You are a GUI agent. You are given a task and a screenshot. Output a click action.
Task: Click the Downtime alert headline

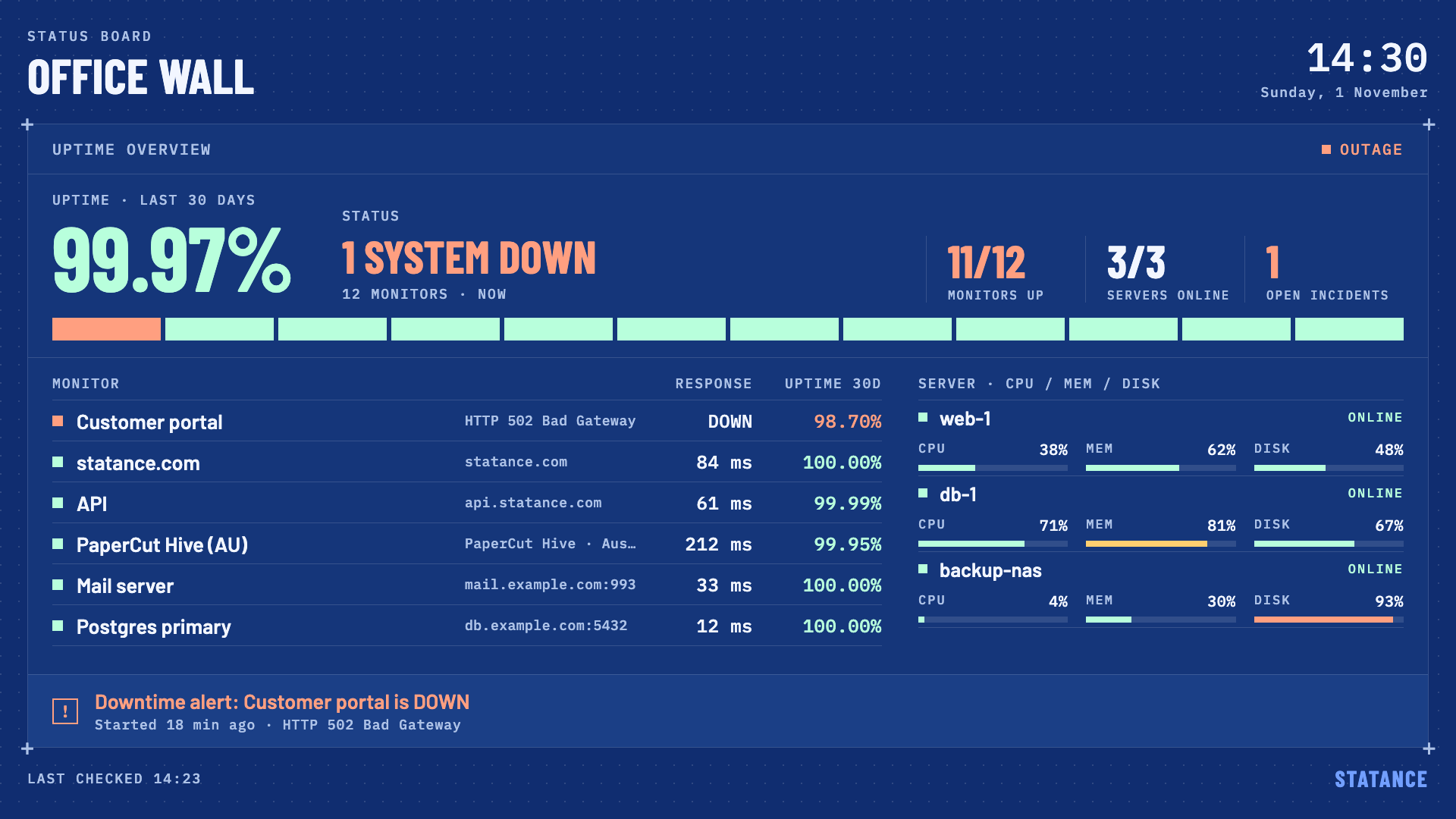coord(282,702)
